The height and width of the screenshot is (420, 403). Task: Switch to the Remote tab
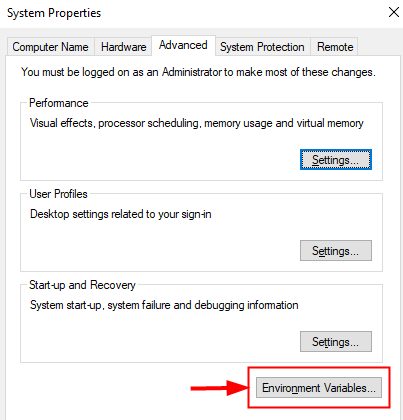click(x=335, y=47)
